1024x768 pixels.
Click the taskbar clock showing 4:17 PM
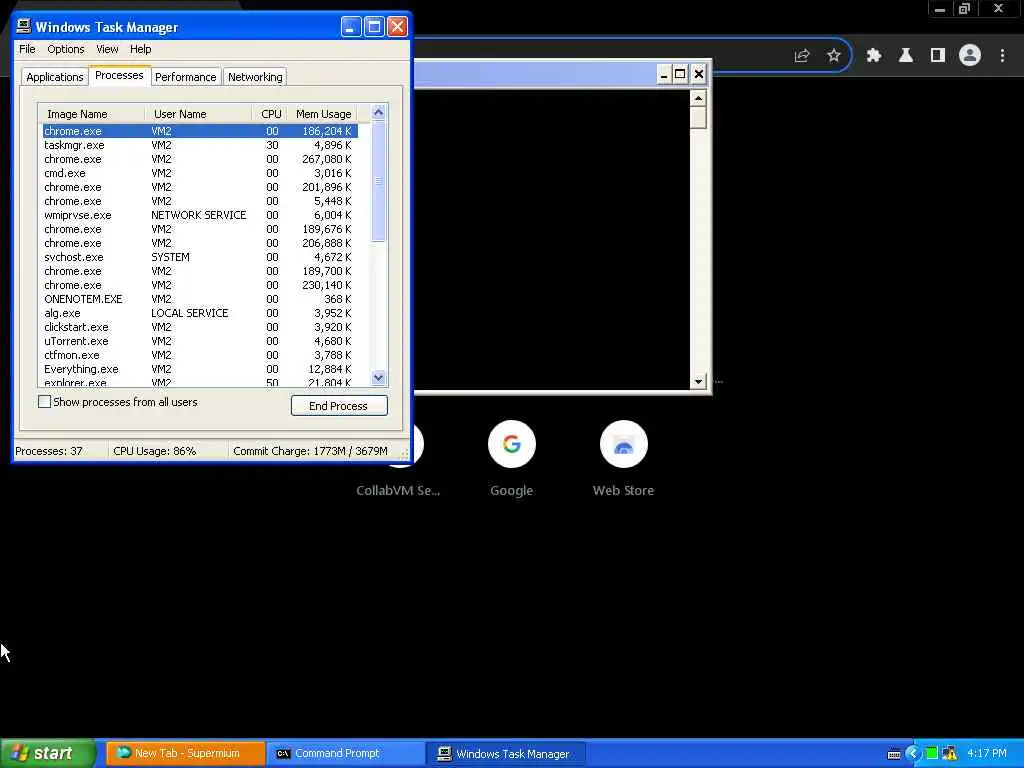(x=987, y=754)
